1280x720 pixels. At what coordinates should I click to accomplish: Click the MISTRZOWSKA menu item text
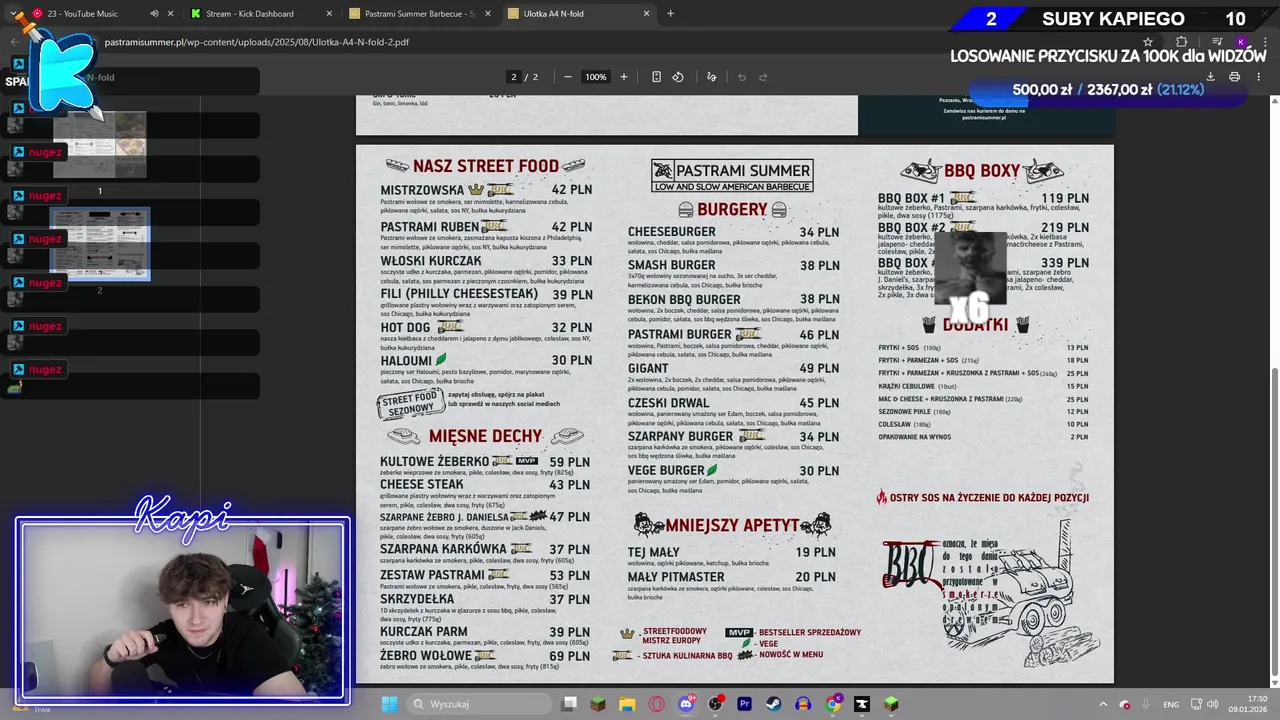coord(422,190)
